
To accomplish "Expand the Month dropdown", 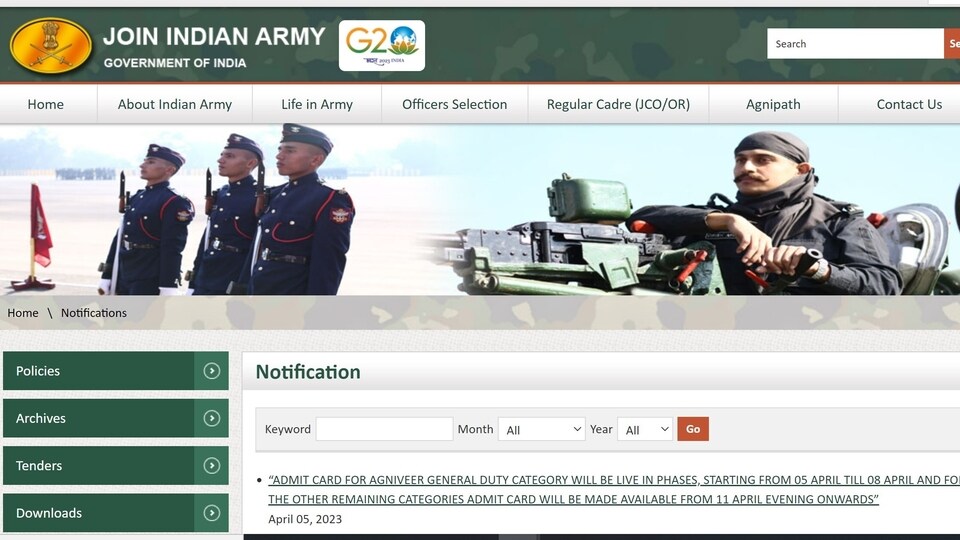I will point(541,429).
